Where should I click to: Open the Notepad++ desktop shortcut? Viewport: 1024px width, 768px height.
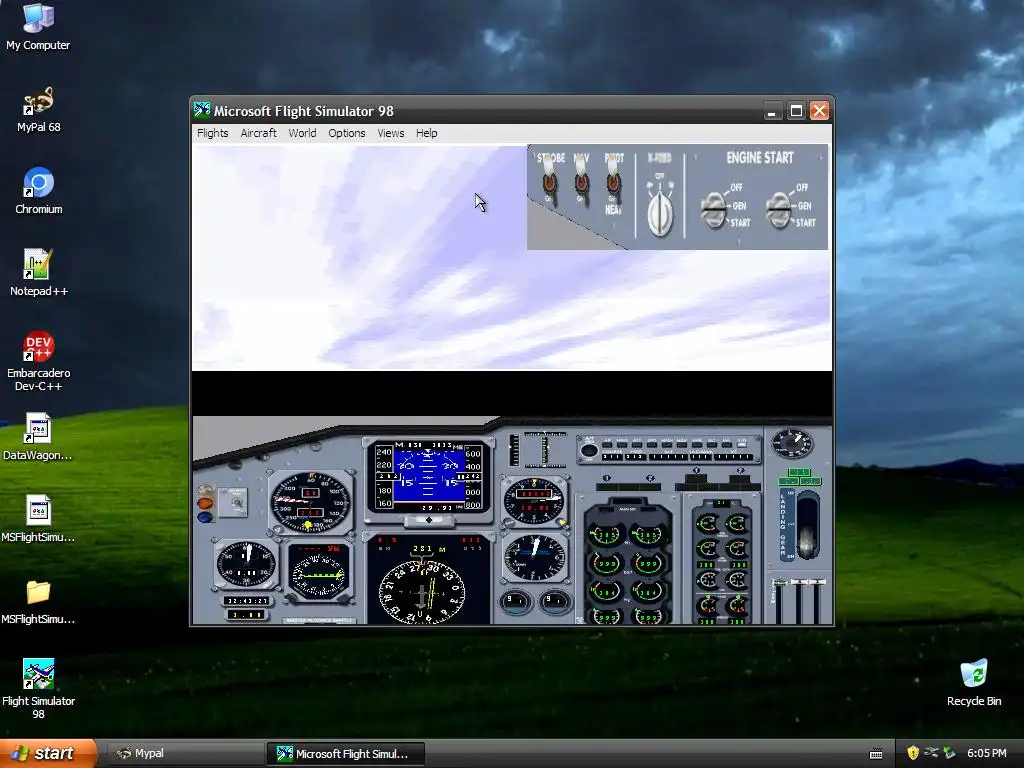39,273
